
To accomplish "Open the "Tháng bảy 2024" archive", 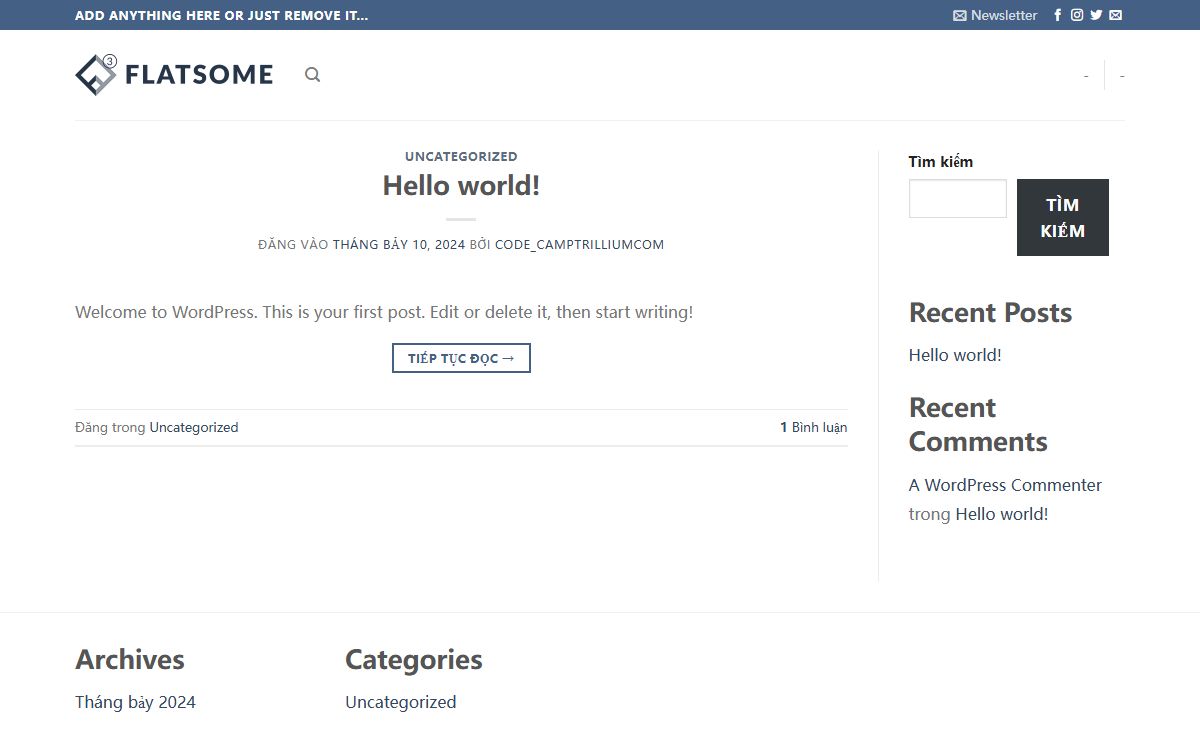I will [135, 702].
